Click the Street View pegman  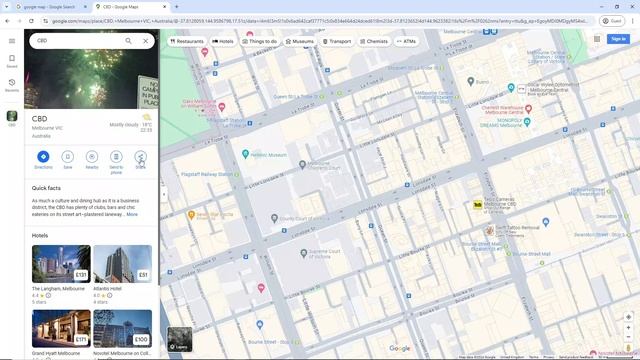coord(629,347)
